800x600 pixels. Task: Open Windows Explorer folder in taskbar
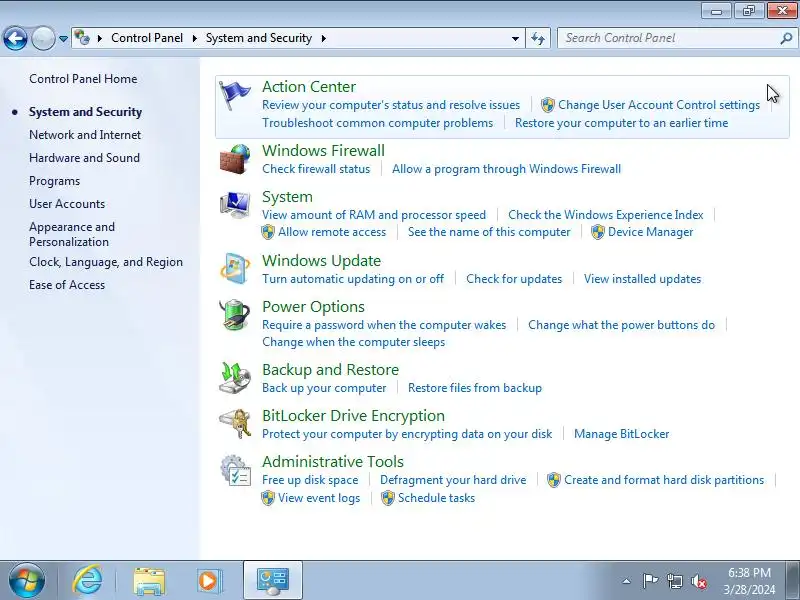tap(149, 581)
